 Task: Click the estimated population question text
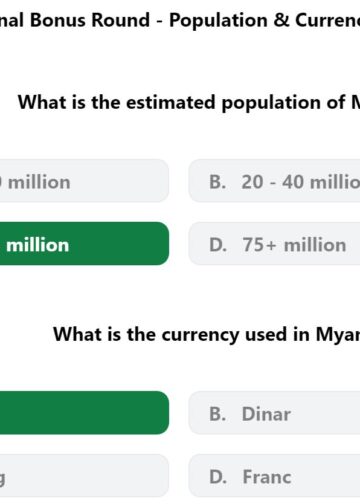pos(189,102)
